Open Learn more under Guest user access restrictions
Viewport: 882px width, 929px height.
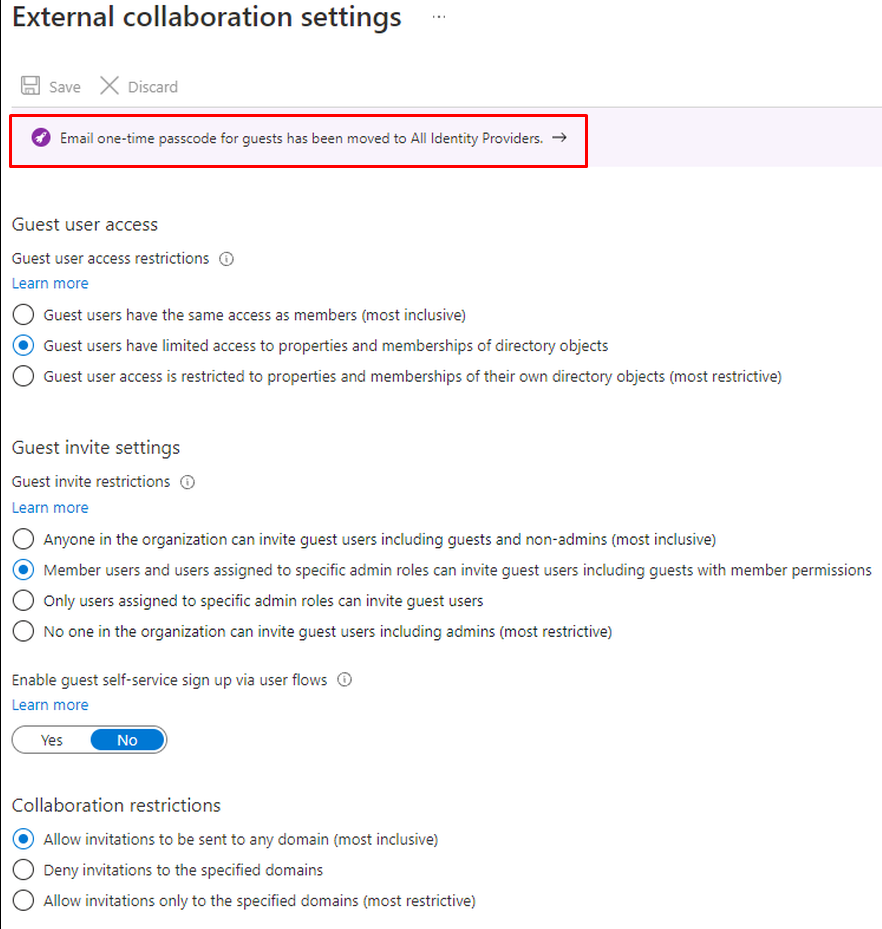50,283
